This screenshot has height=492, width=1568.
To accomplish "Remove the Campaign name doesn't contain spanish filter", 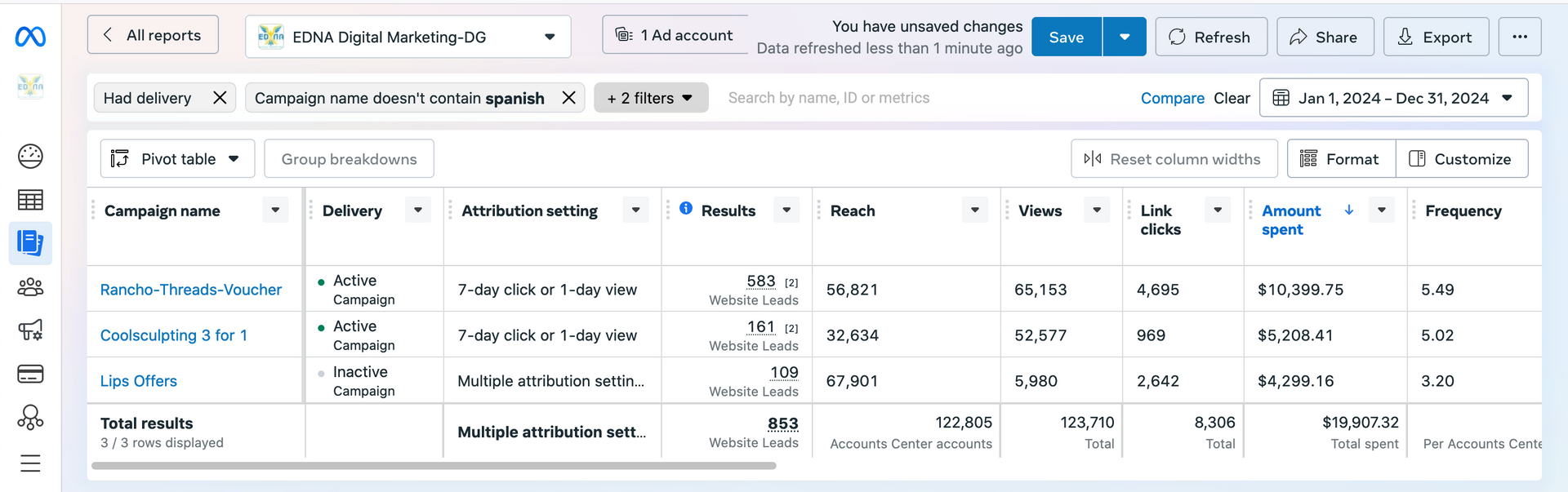I will point(569,98).
